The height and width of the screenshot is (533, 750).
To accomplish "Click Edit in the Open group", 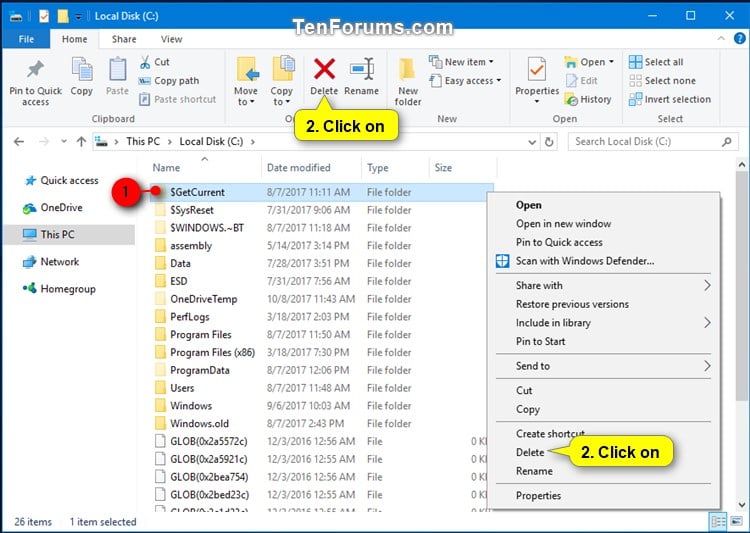I will [582, 81].
